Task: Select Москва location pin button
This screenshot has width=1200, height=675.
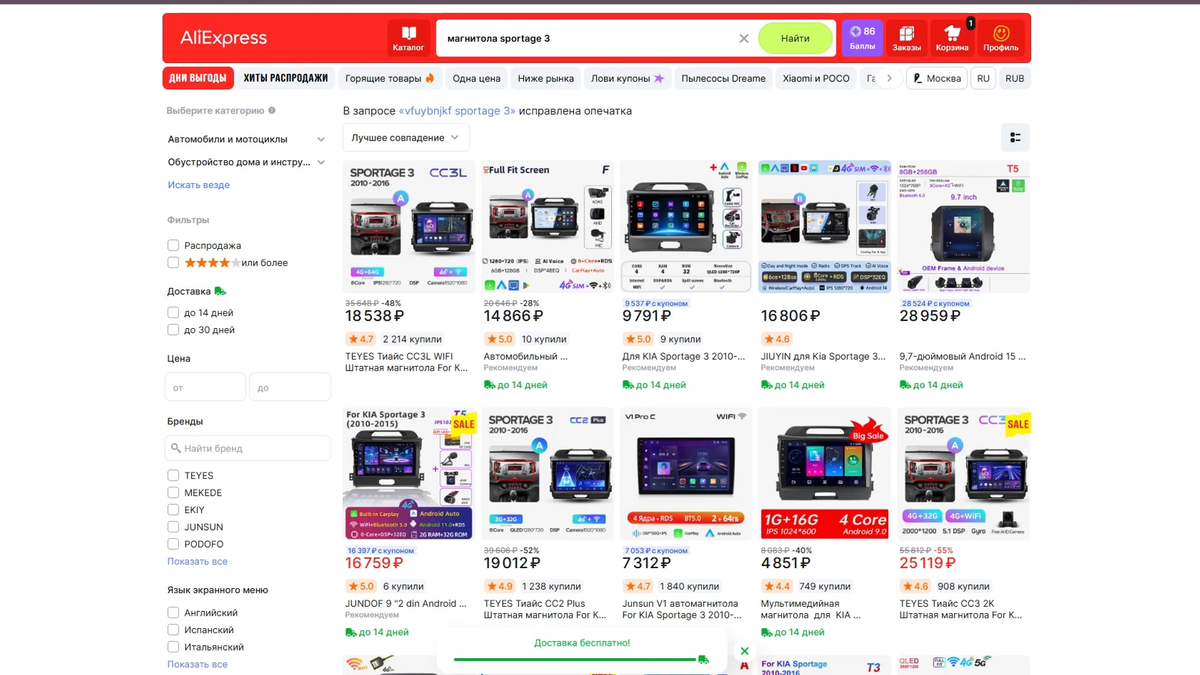Action: [x=936, y=78]
